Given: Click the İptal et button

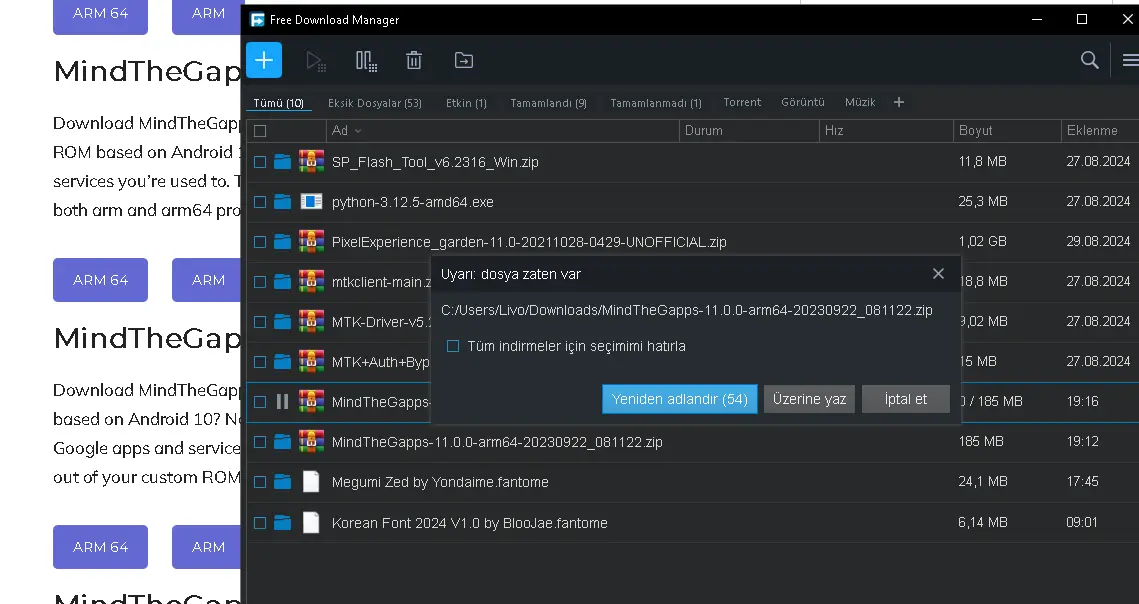Looking at the screenshot, I should coord(906,399).
